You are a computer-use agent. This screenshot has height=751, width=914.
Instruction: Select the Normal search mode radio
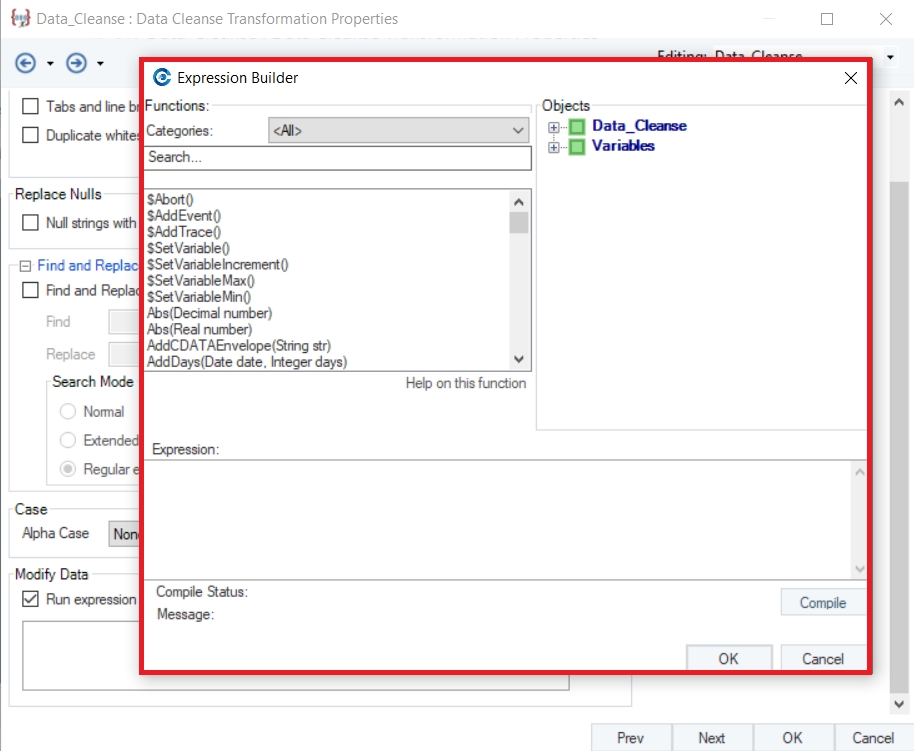pos(68,411)
